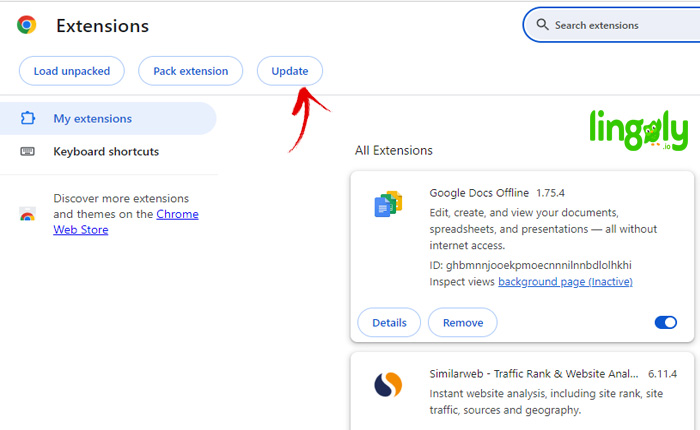
Task: Click the Pack extension button
Action: (191, 71)
